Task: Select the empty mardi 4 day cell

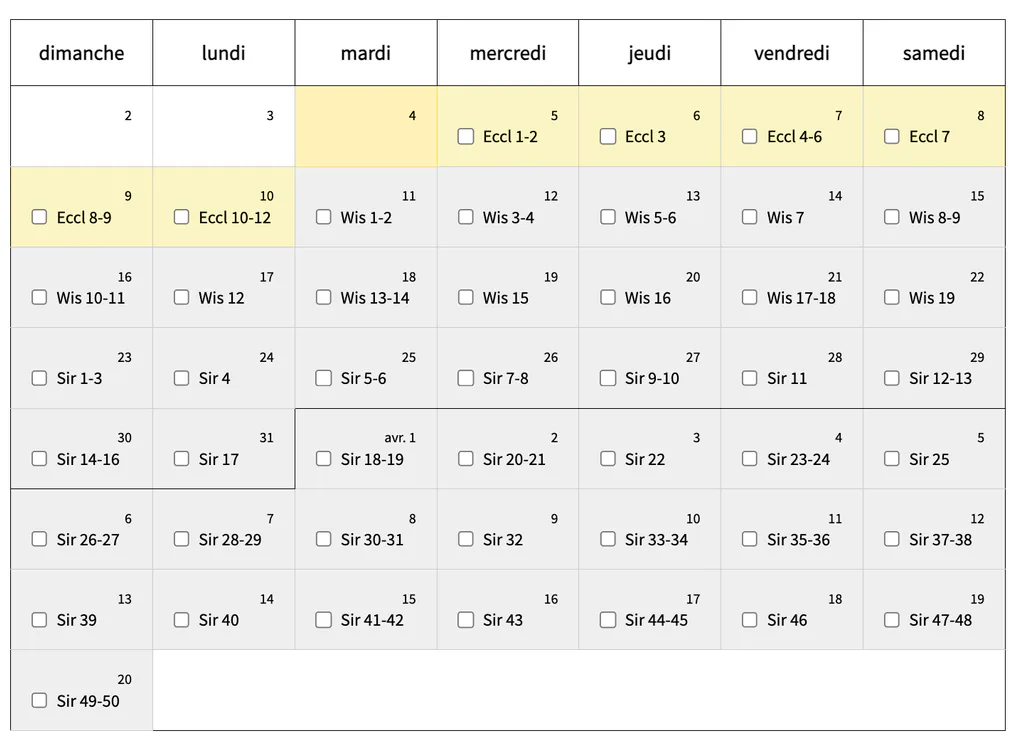Action: [x=366, y=126]
